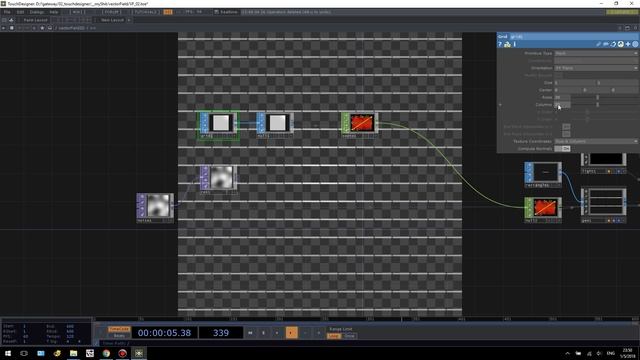Toggle the second greyed checkbox above Texture Coordinates
The width and height of the screenshot is (640, 360).
pyautogui.click(x=566, y=134)
